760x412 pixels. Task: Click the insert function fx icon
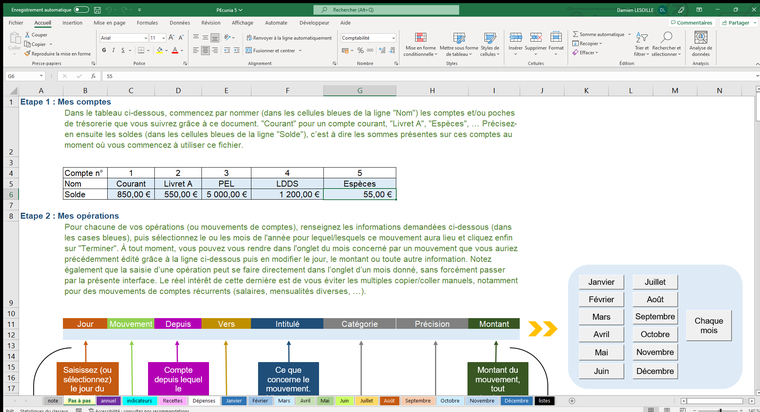[x=95, y=76]
